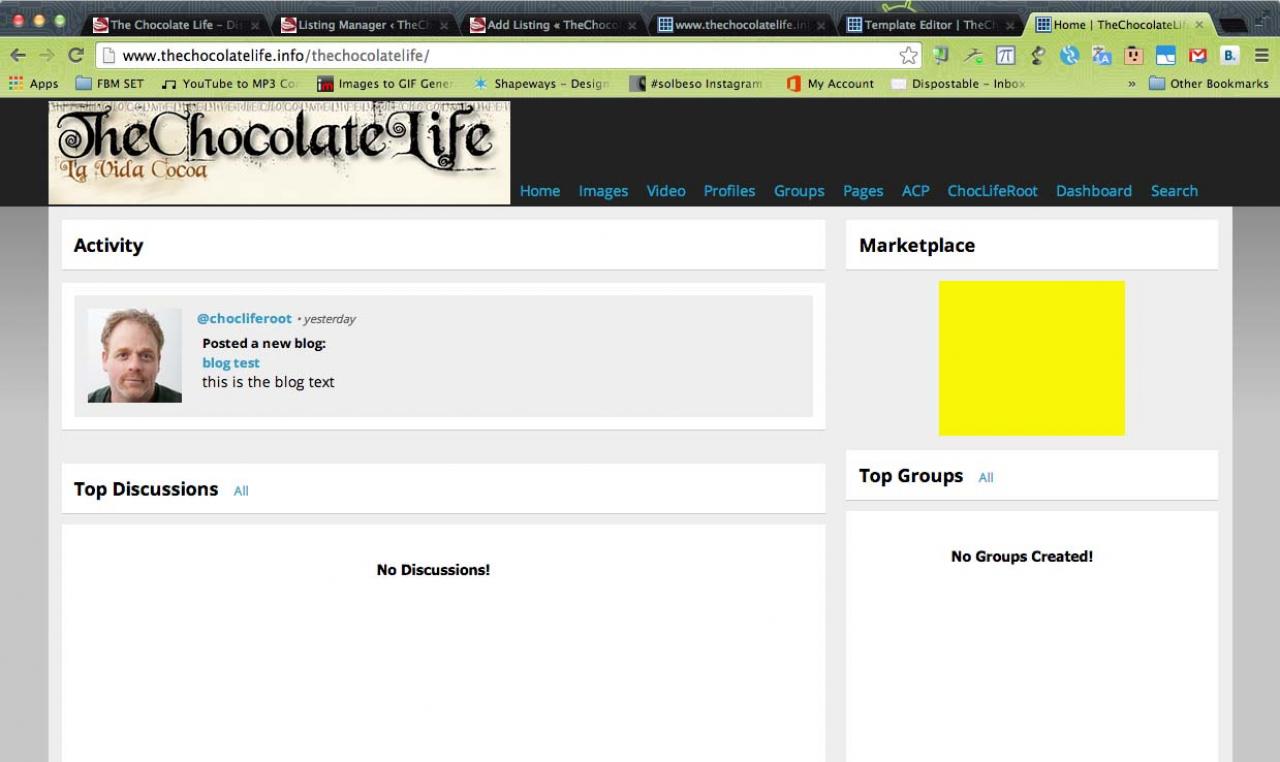Image resolution: width=1280 pixels, height=762 pixels.
Task: Click the 'this is the blog text' line
Action: pos(268,382)
